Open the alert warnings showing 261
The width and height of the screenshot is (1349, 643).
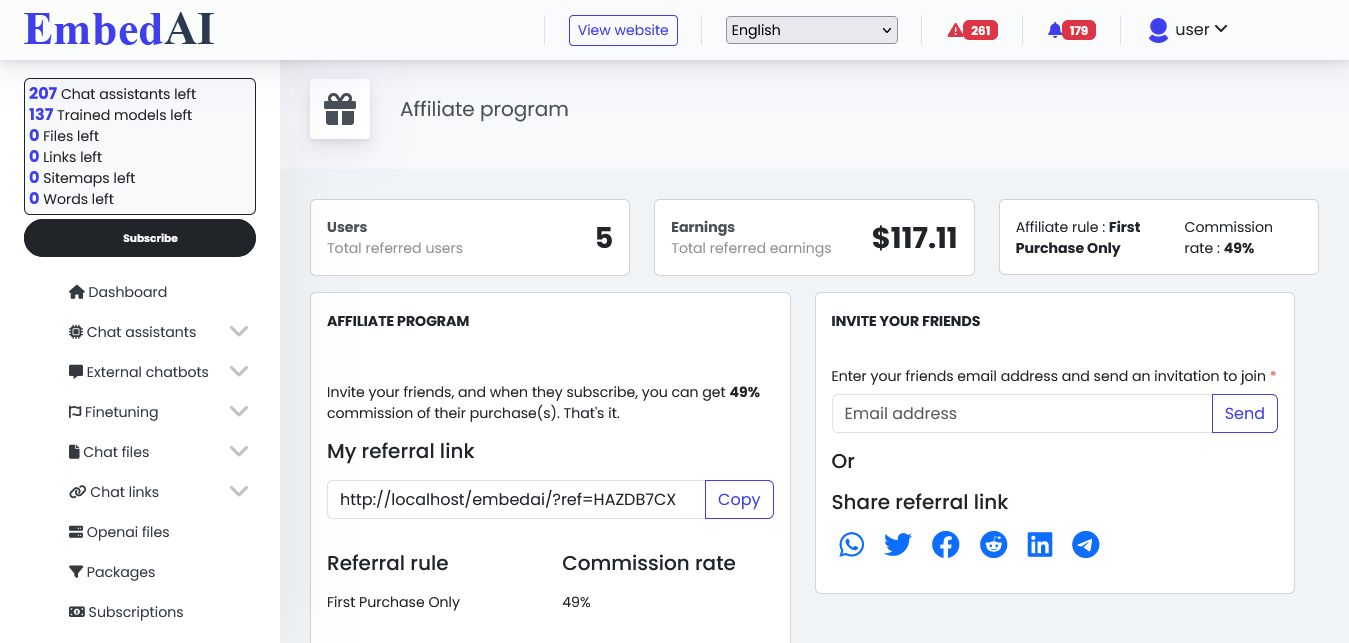(x=972, y=30)
